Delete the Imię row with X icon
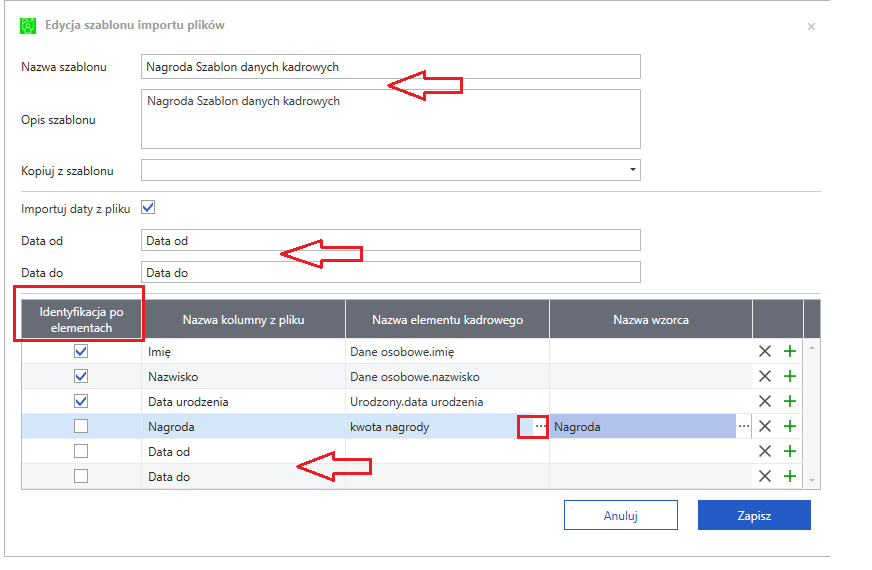 pyautogui.click(x=765, y=351)
